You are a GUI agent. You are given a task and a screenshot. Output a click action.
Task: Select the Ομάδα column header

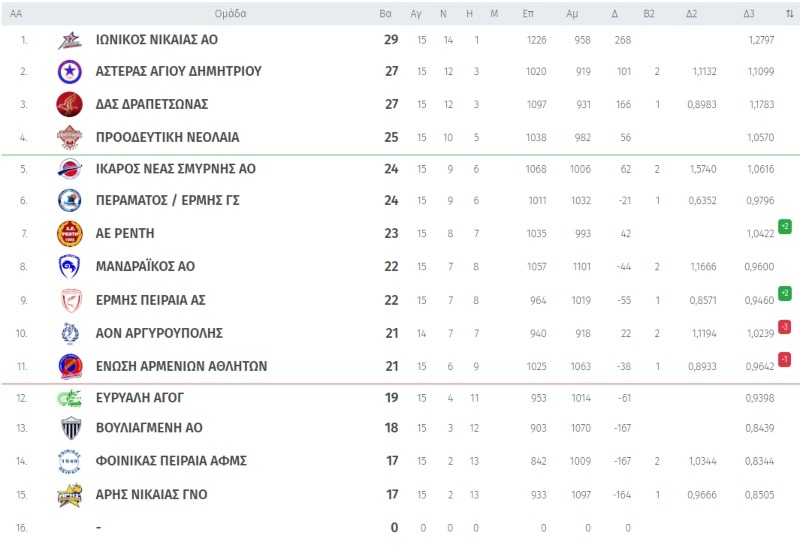pyautogui.click(x=230, y=14)
